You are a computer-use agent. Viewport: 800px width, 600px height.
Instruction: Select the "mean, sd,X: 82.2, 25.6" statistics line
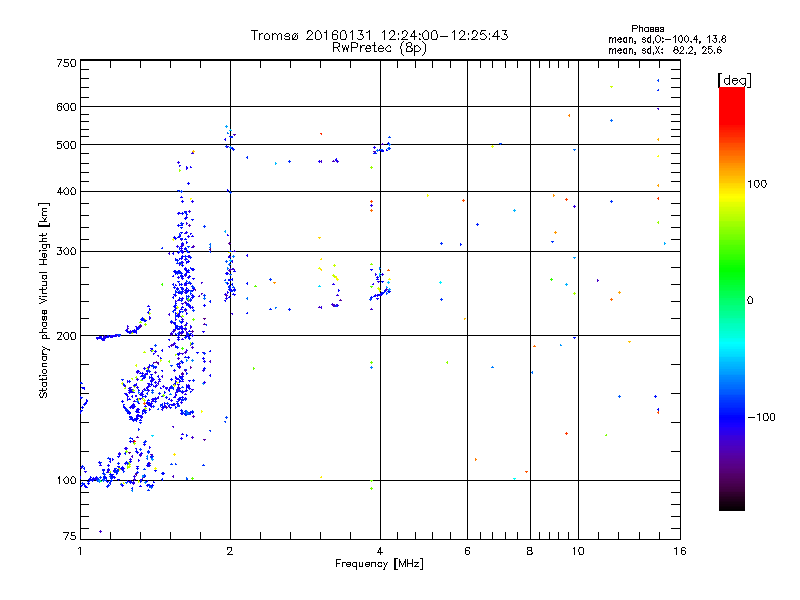665,50
